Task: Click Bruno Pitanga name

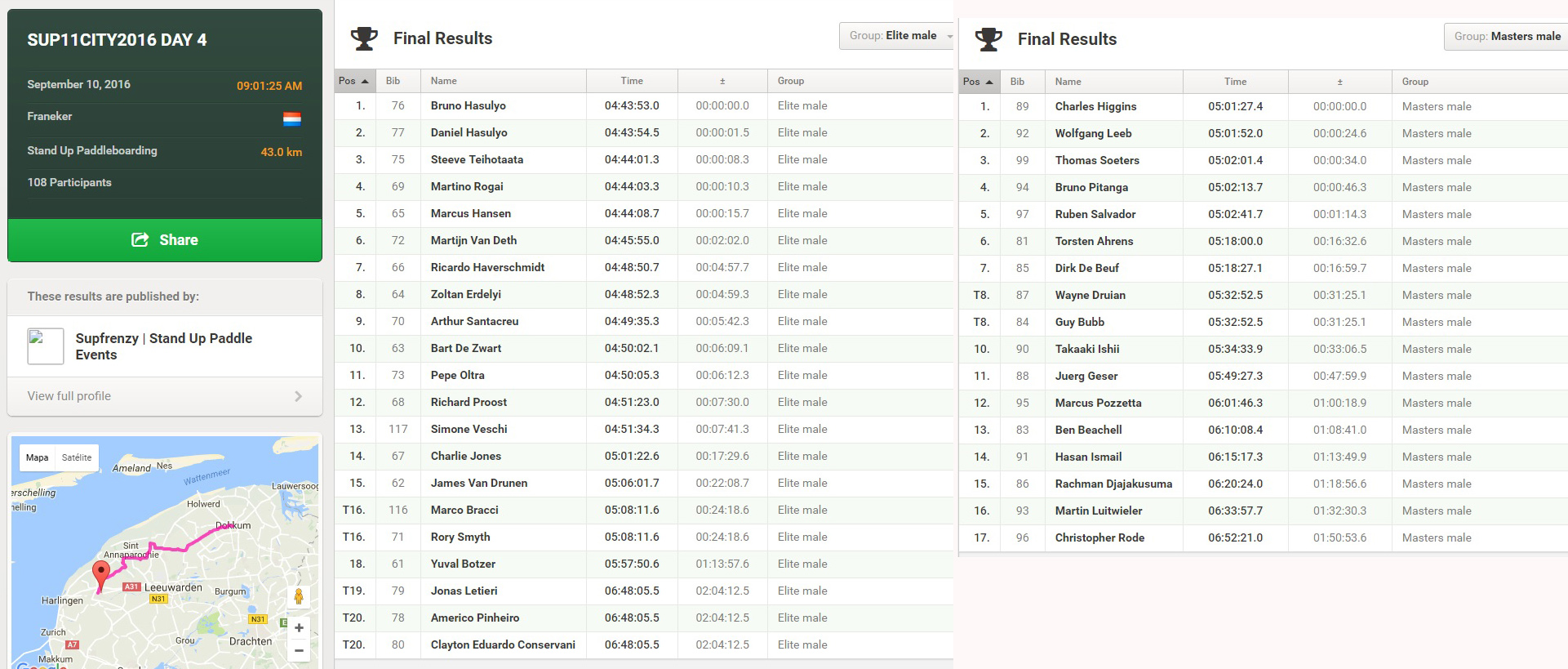Action: [x=1092, y=187]
